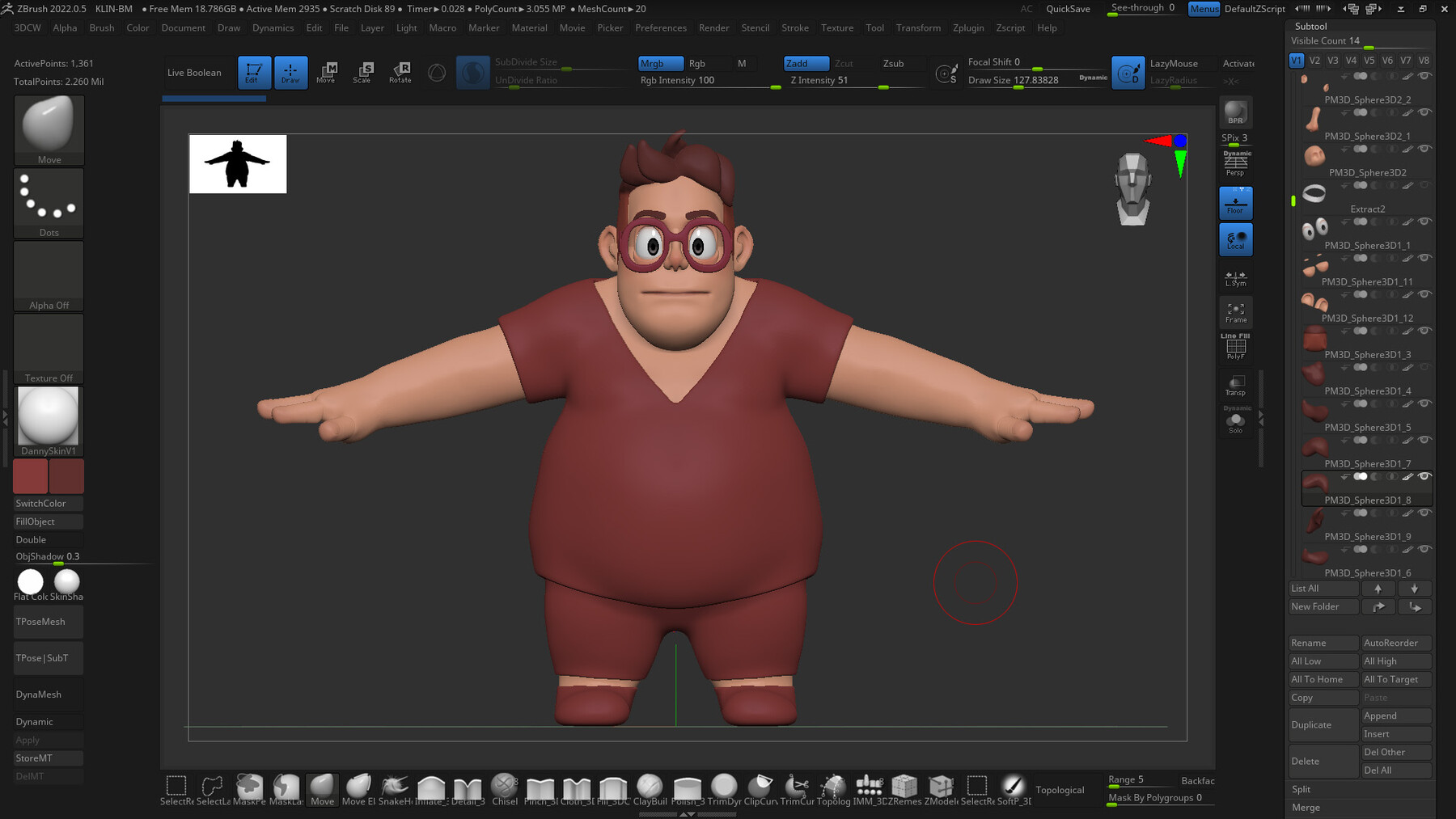Click the FillObject button
This screenshot has height=819, width=1456.
tap(49, 521)
